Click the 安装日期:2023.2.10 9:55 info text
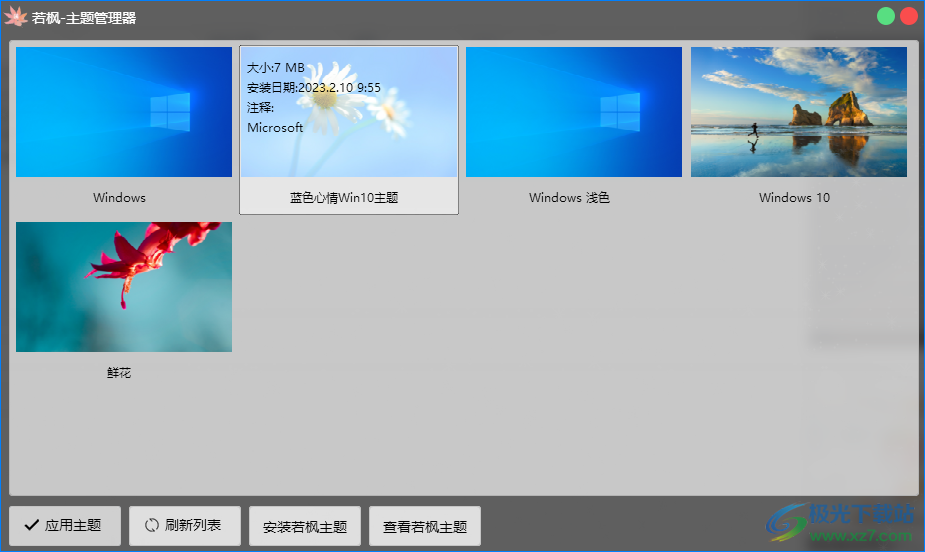925x552 pixels. (314, 88)
